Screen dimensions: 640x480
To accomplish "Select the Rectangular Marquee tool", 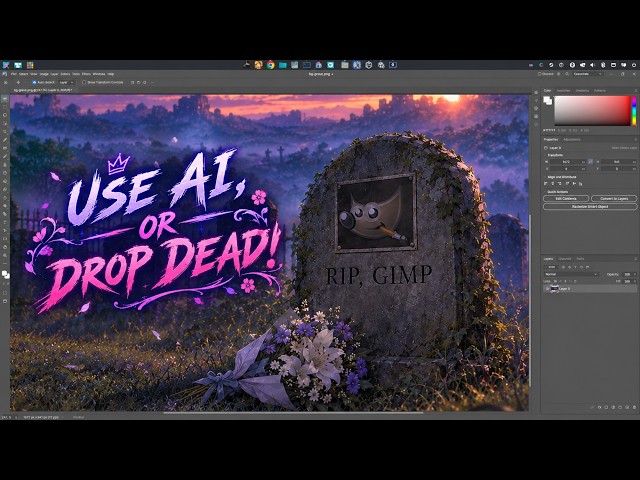I will (5, 107).
